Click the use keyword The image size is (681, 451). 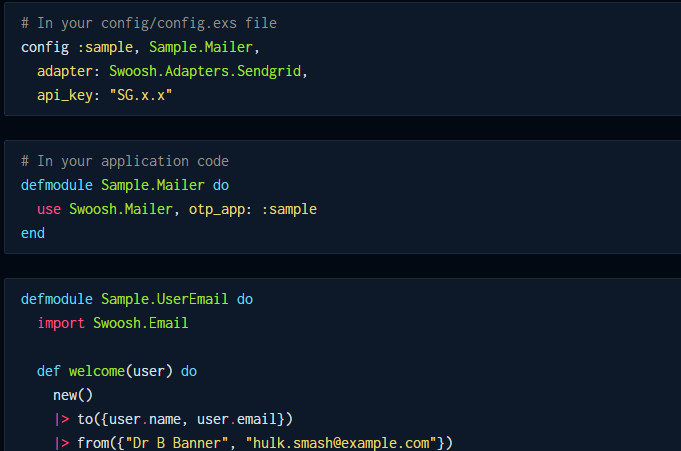point(49,209)
